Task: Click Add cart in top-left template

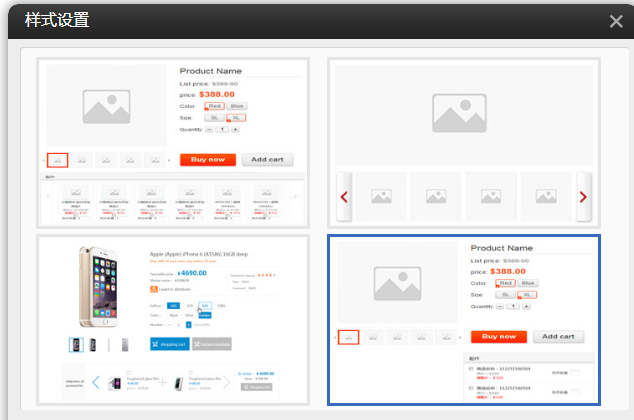Action: click(267, 160)
